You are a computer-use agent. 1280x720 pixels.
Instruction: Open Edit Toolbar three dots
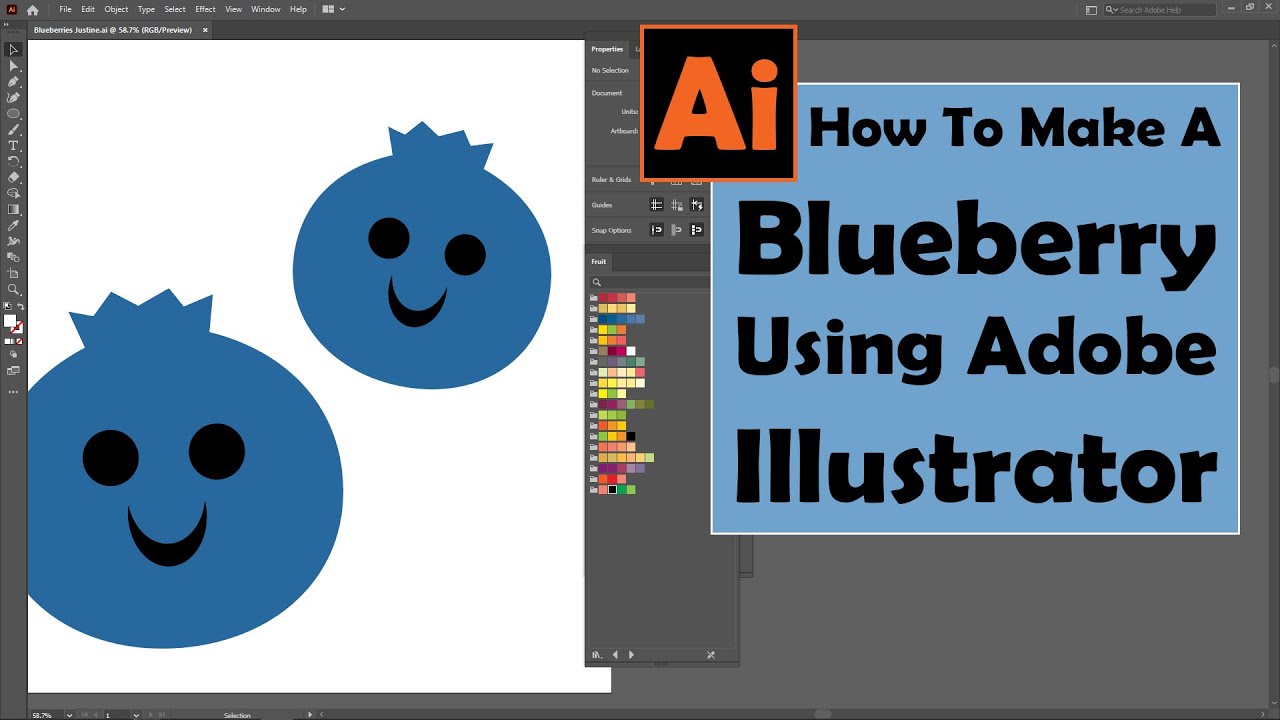click(14, 392)
